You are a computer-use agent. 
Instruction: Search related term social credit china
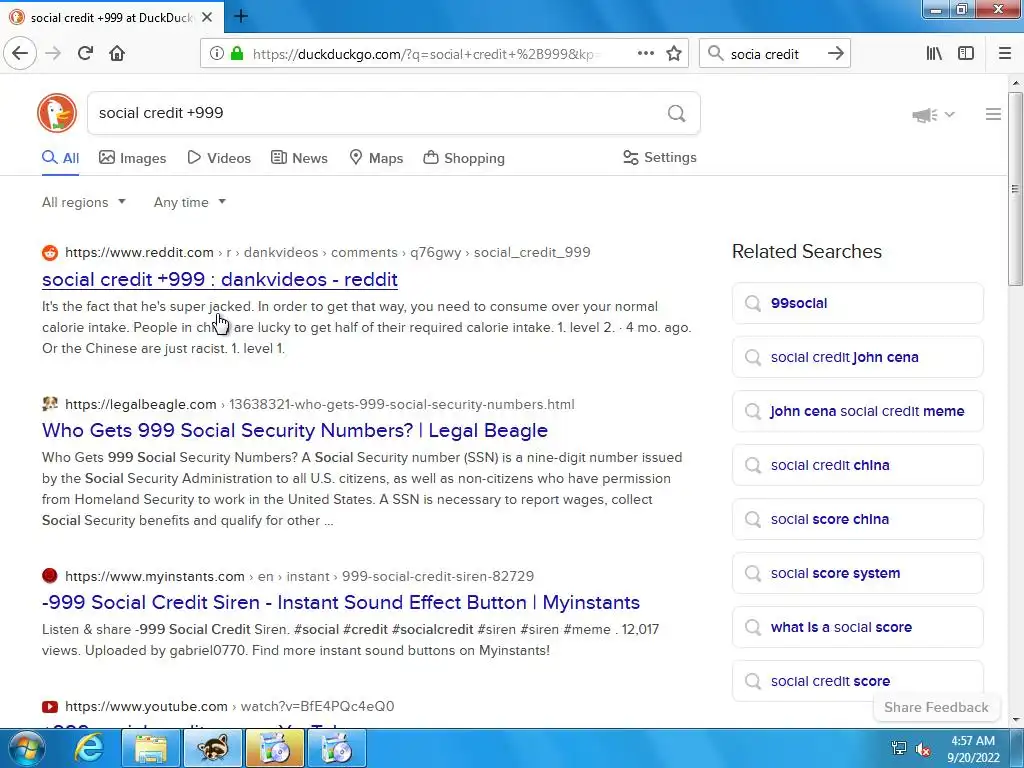click(857, 465)
